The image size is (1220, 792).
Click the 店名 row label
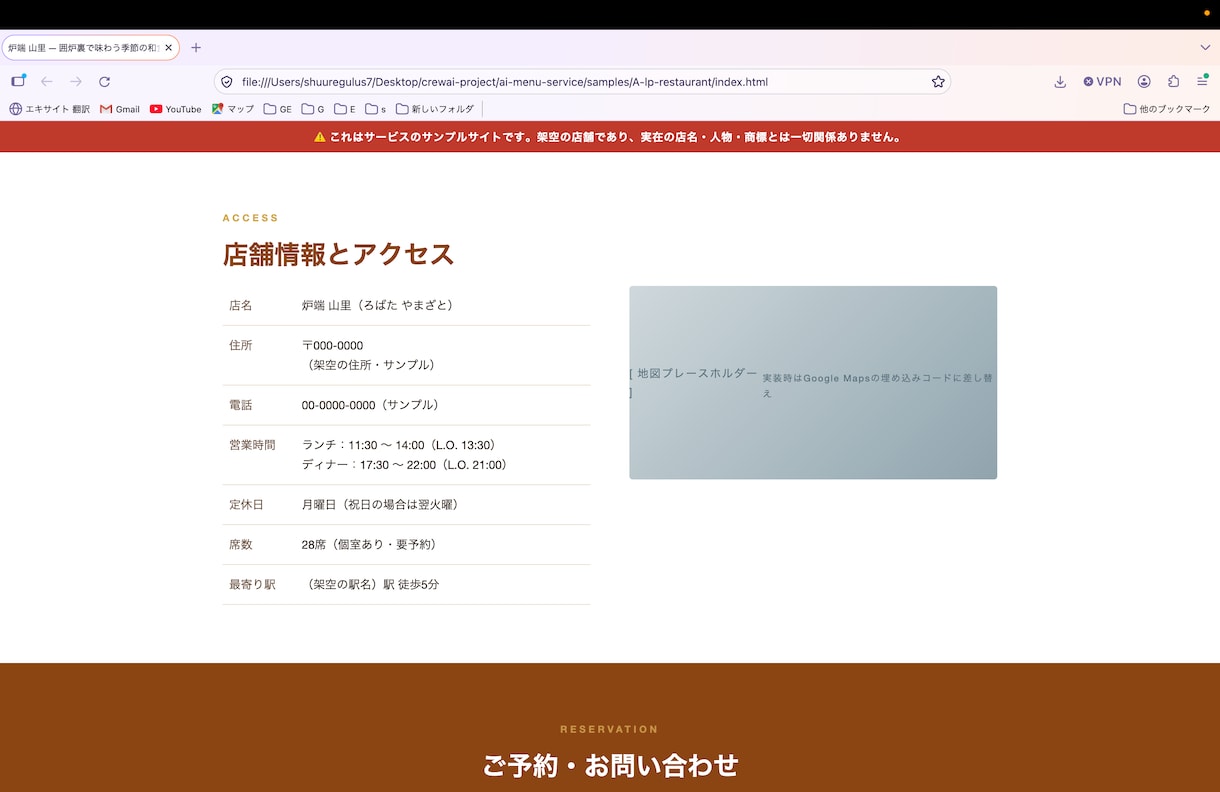coord(241,305)
